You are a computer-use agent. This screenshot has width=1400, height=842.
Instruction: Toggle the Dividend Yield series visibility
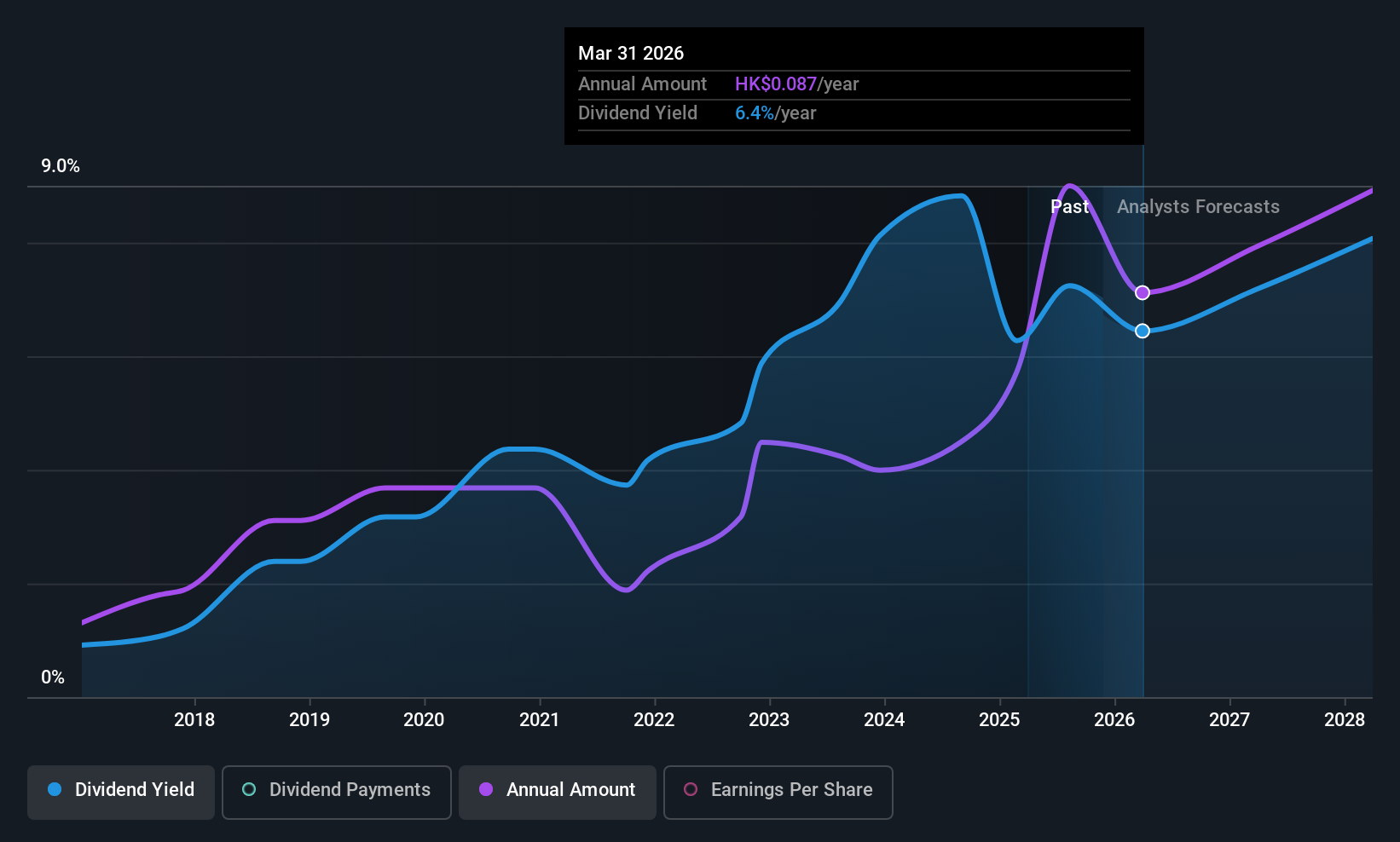[x=120, y=790]
